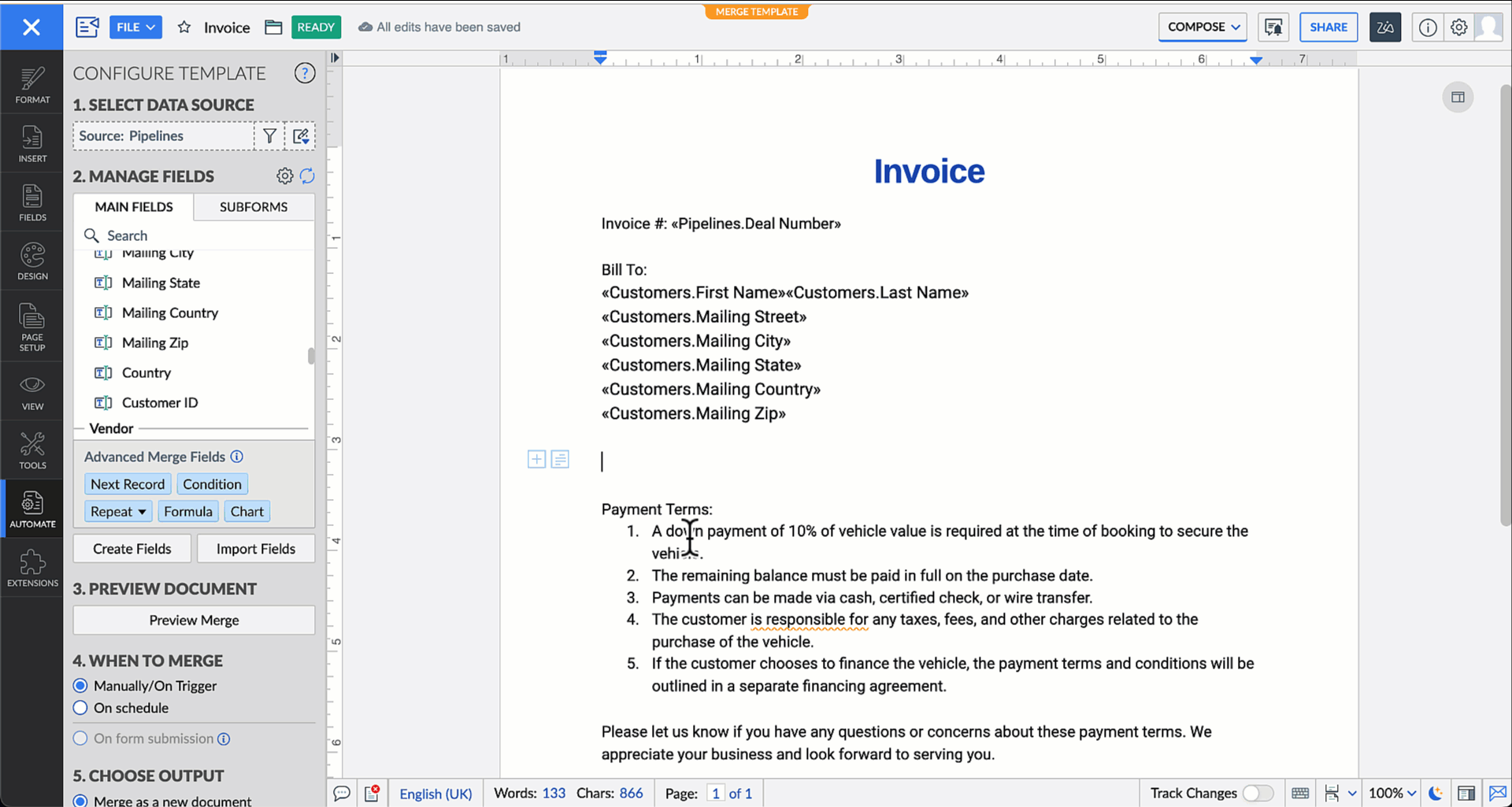This screenshot has width=1512, height=807.
Task: Open the presentation view icon beside Compose
Action: coord(1273,28)
